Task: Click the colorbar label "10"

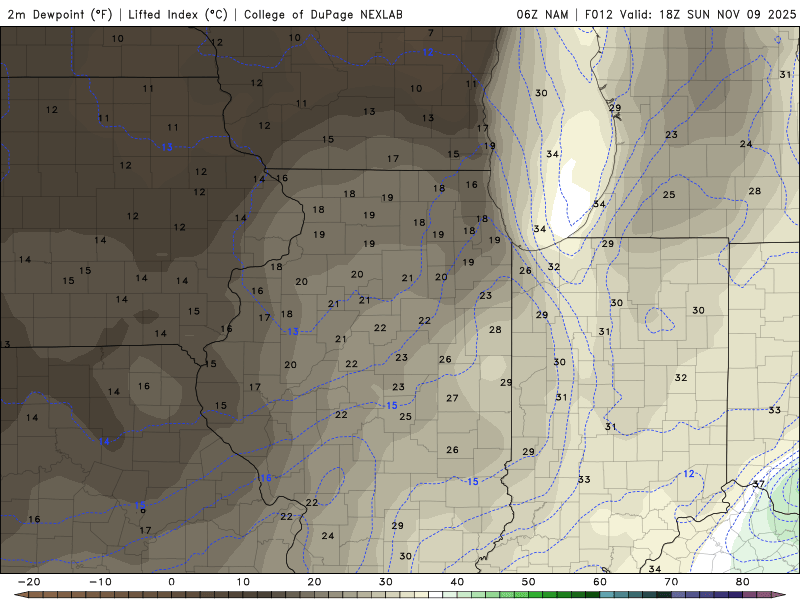Action: (x=243, y=582)
